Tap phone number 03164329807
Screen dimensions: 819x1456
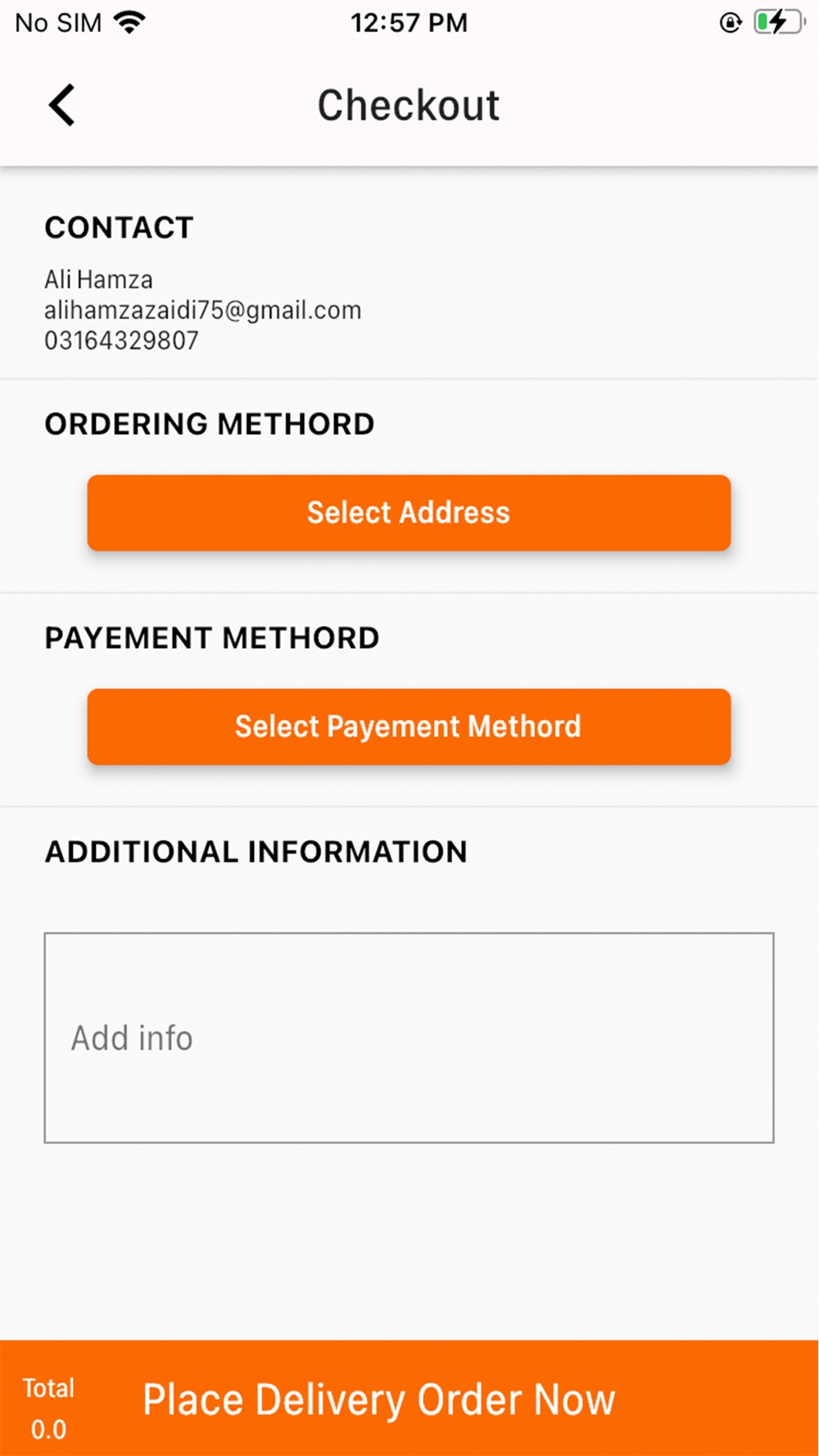click(121, 341)
